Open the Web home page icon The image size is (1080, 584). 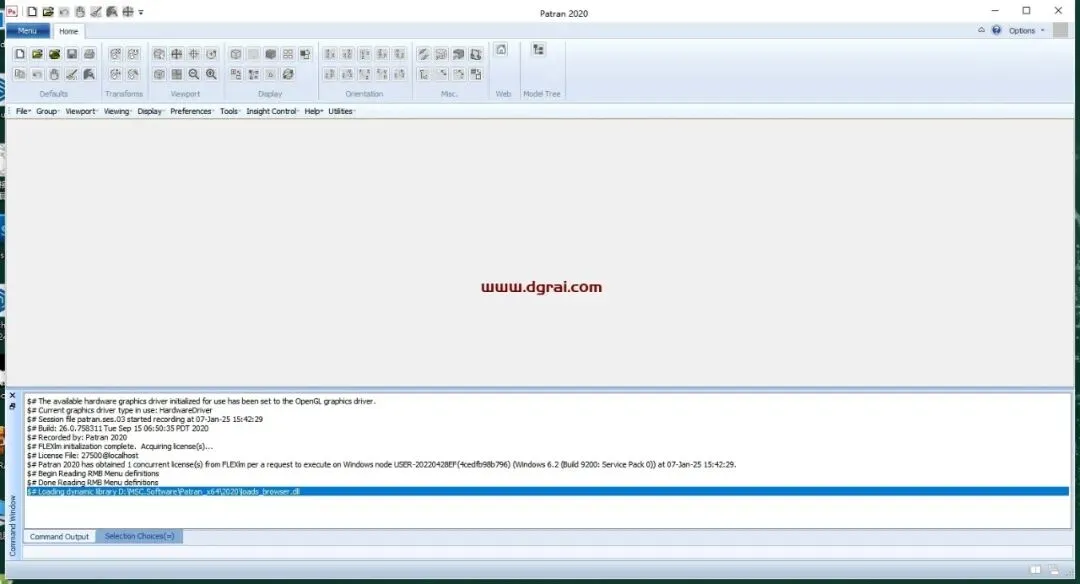[501, 50]
